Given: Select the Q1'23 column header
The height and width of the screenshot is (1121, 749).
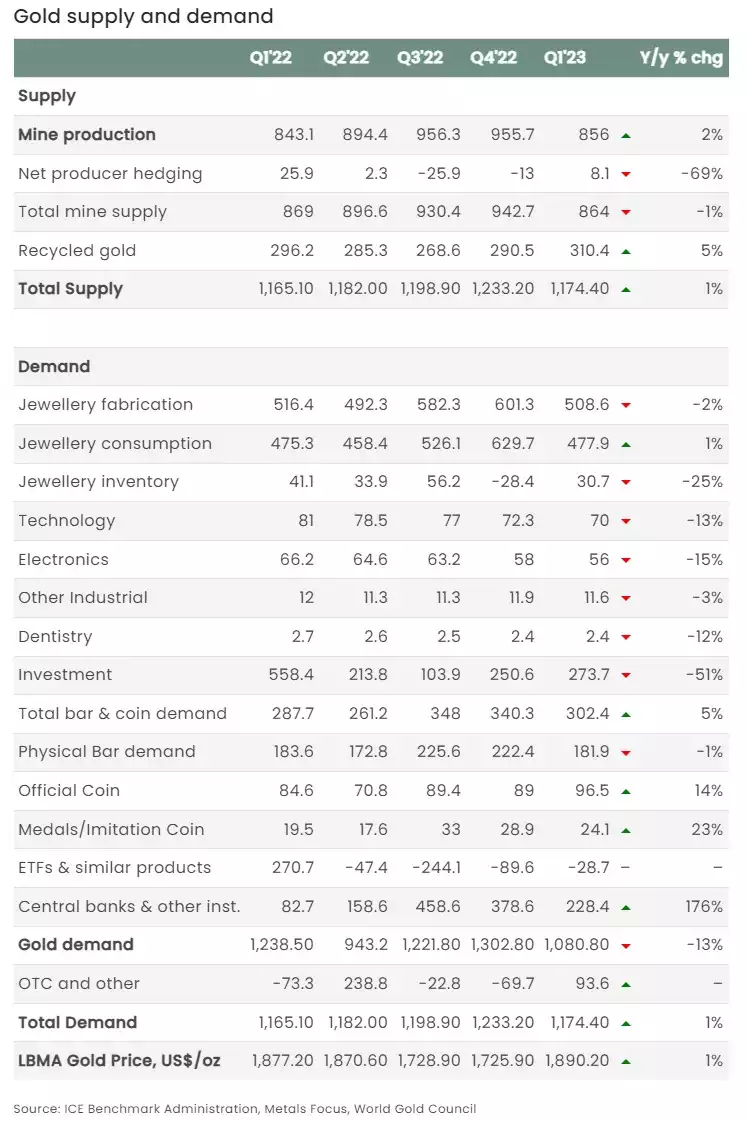Looking at the screenshot, I should (564, 57).
